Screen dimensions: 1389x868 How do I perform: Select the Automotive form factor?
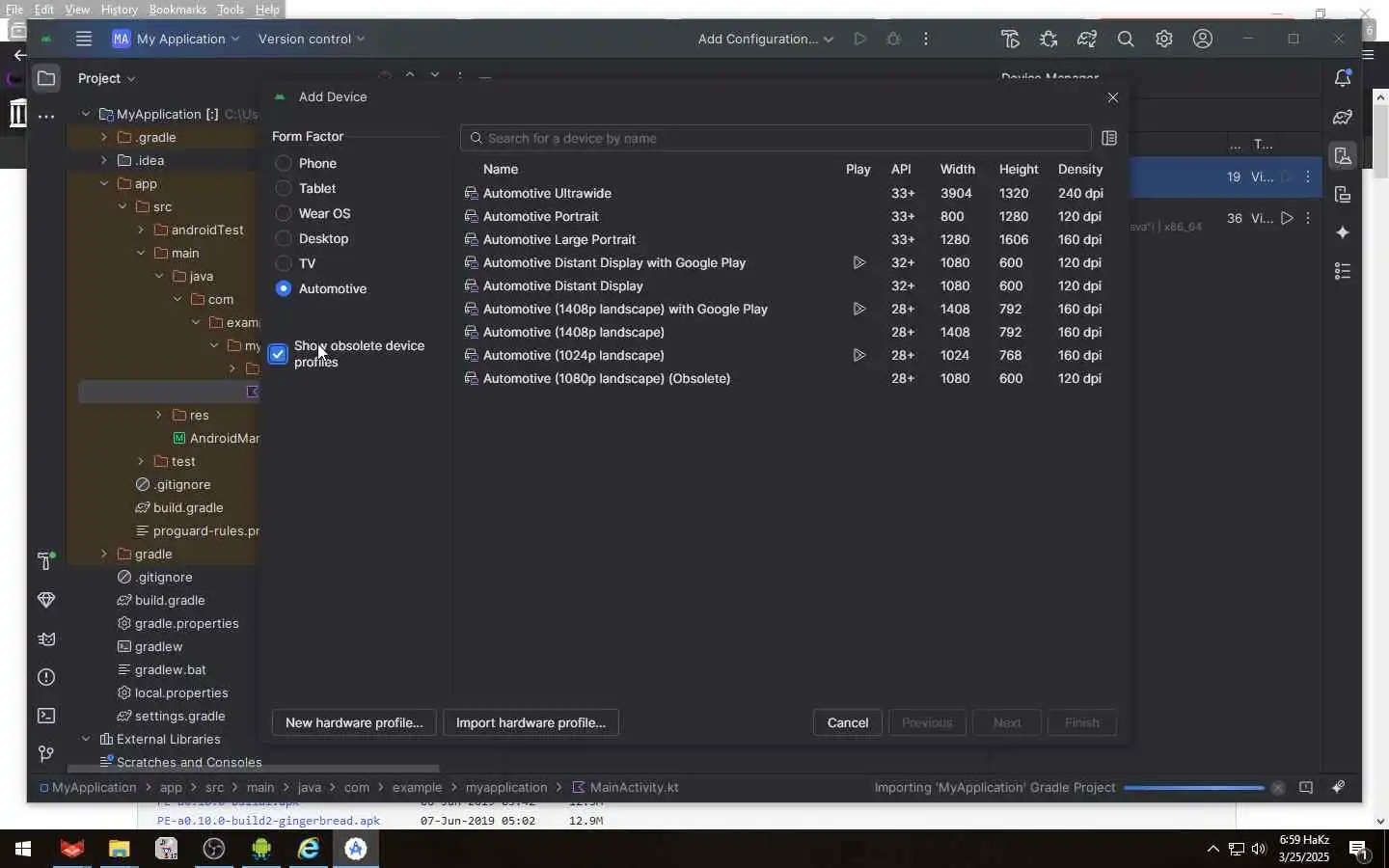click(320, 289)
